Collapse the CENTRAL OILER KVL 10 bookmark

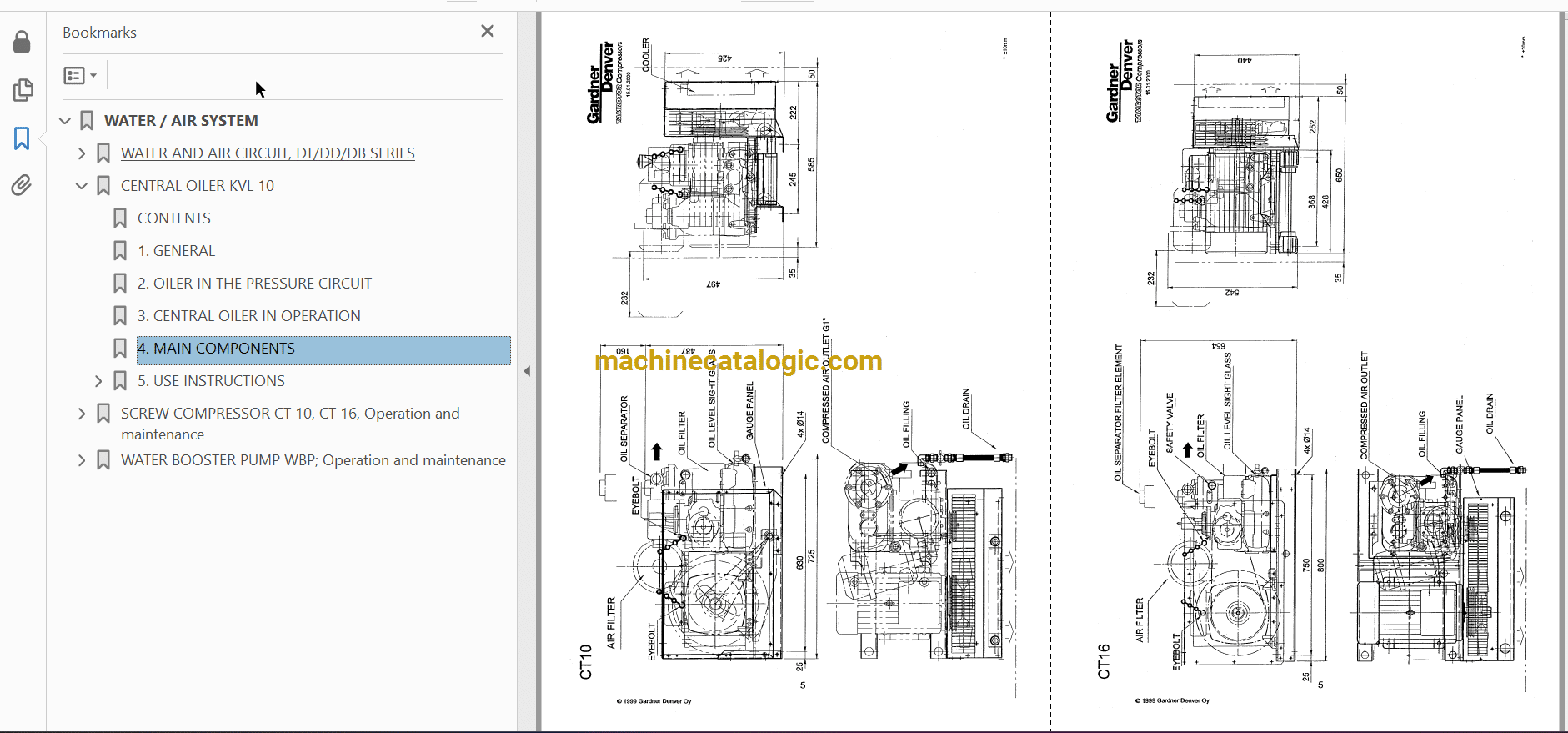pos(82,186)
